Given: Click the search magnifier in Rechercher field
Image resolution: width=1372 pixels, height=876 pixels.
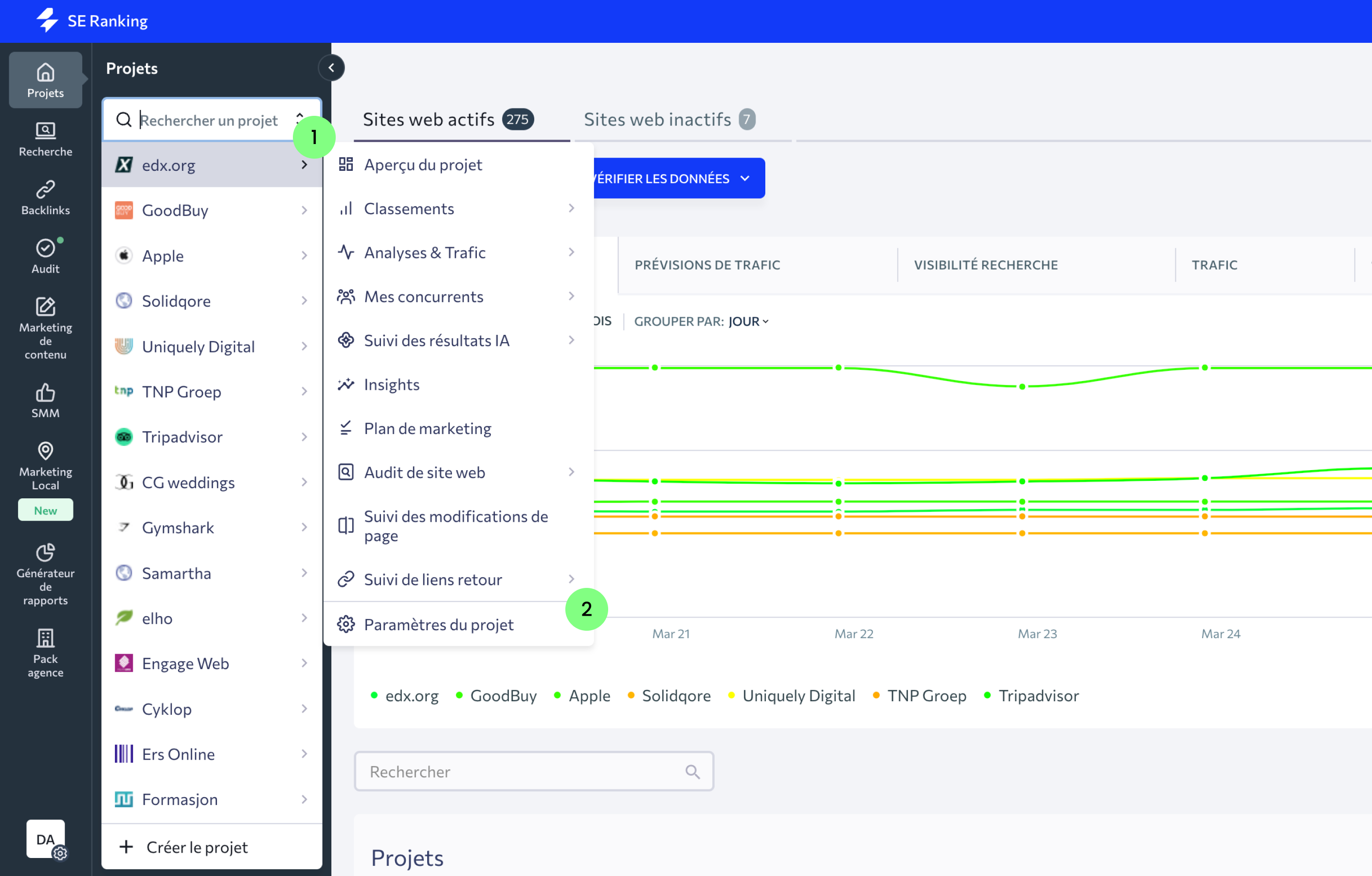Looking at the screenshot, I should [692, 772].
